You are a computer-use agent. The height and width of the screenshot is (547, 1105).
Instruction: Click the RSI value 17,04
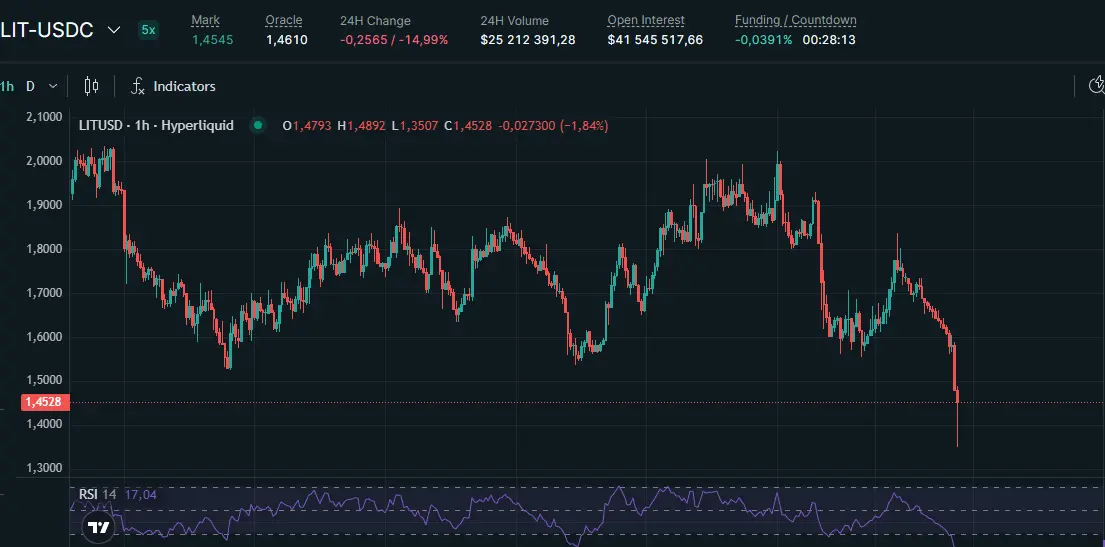(140, 494)
